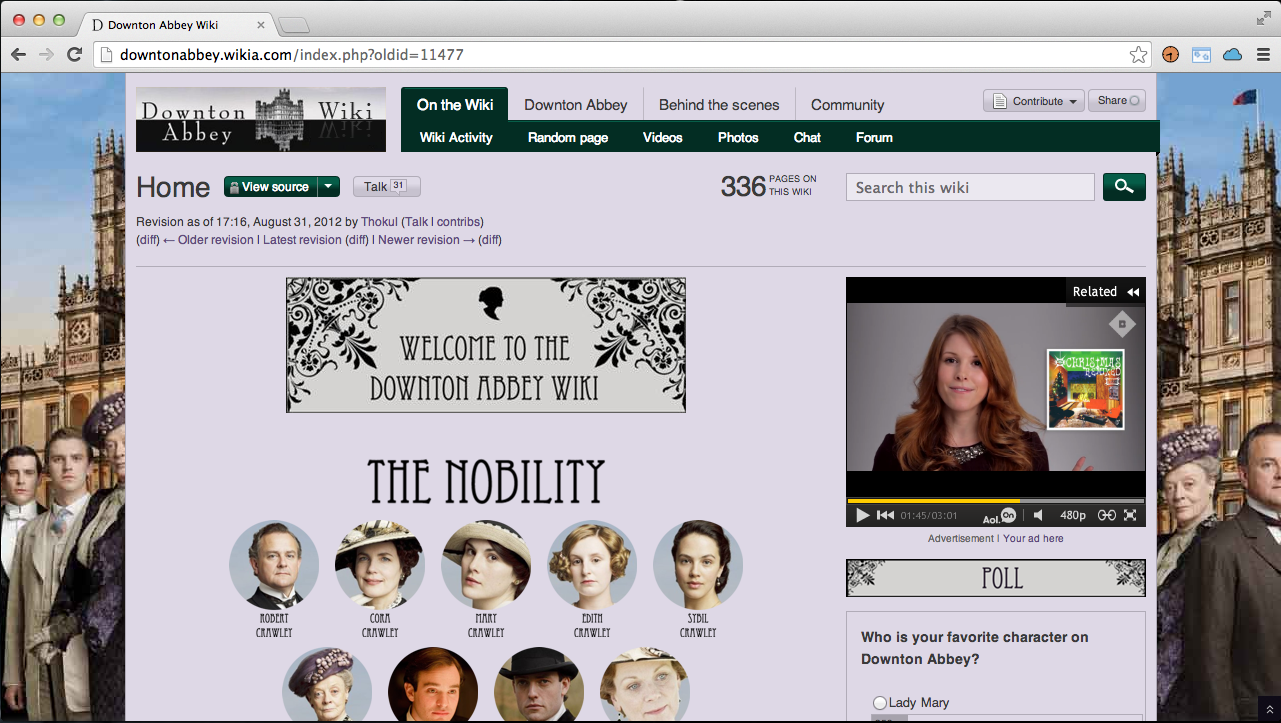1281x723 pixels.
Task: Click the browser forward arrow
Action: coord(46,55)
